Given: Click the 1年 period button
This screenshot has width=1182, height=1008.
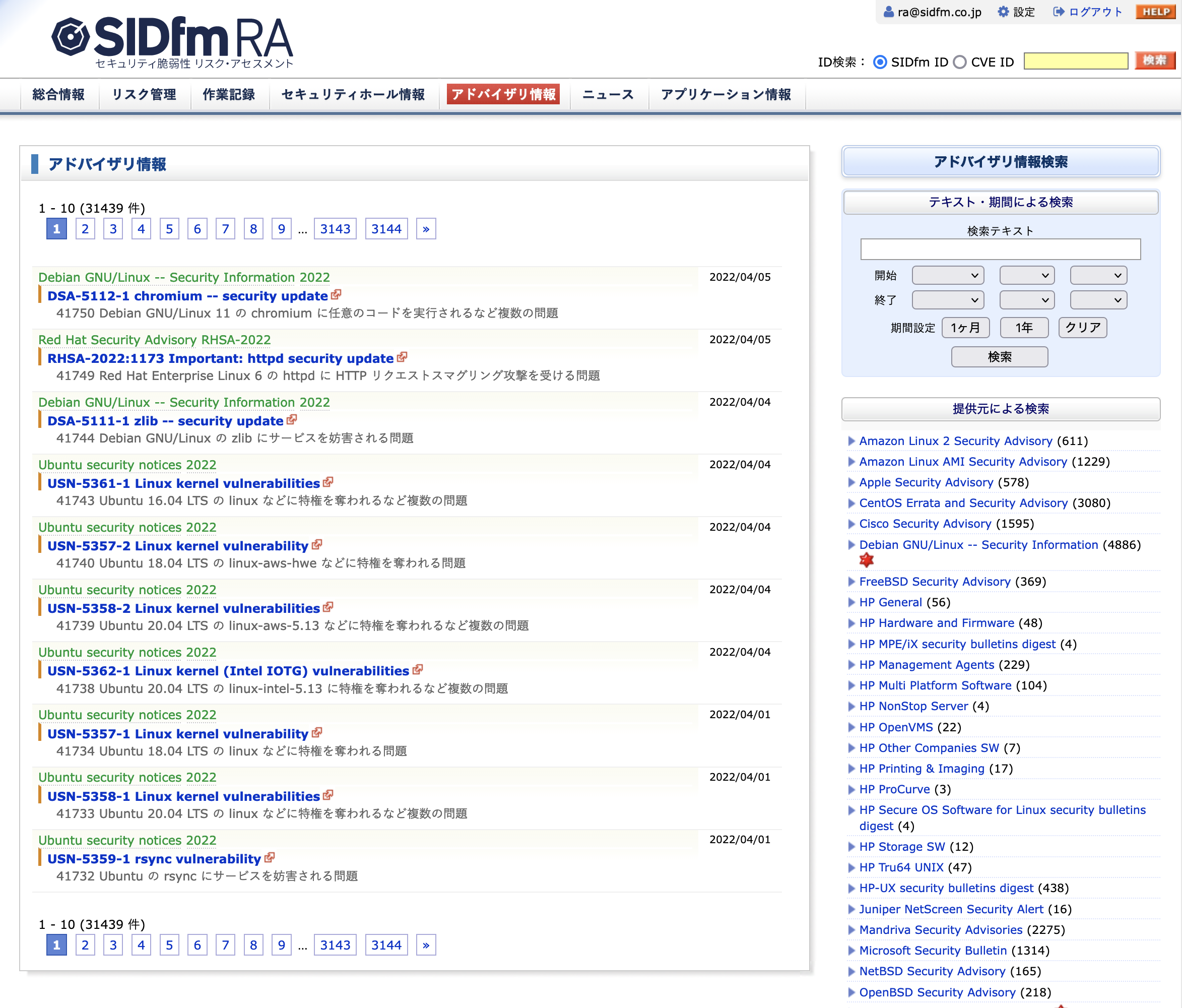Looking at the screenshot, I should point(1024,328).
